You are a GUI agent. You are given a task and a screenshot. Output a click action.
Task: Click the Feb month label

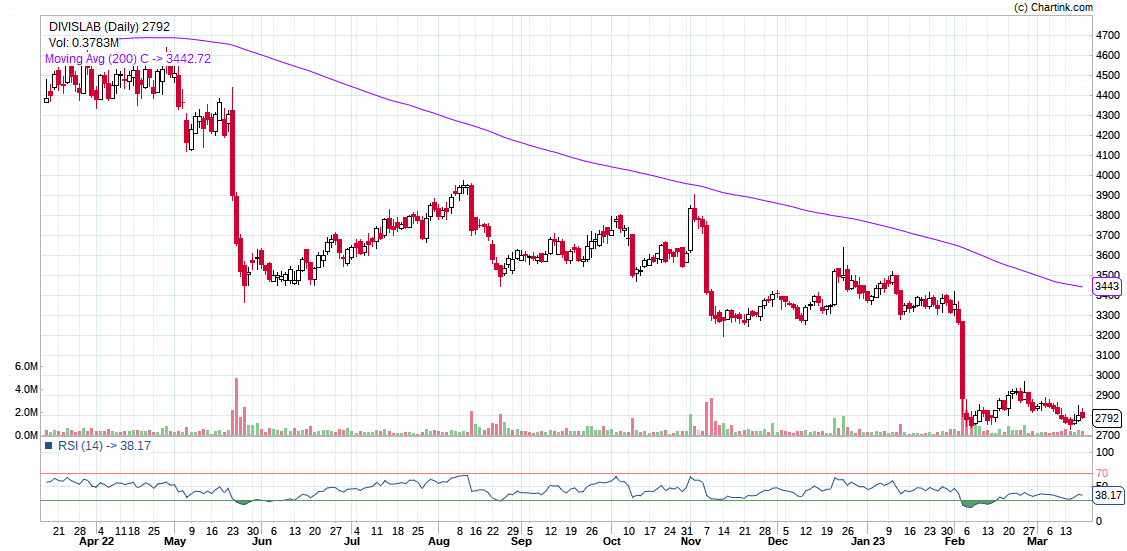click(x=954, y=540)
